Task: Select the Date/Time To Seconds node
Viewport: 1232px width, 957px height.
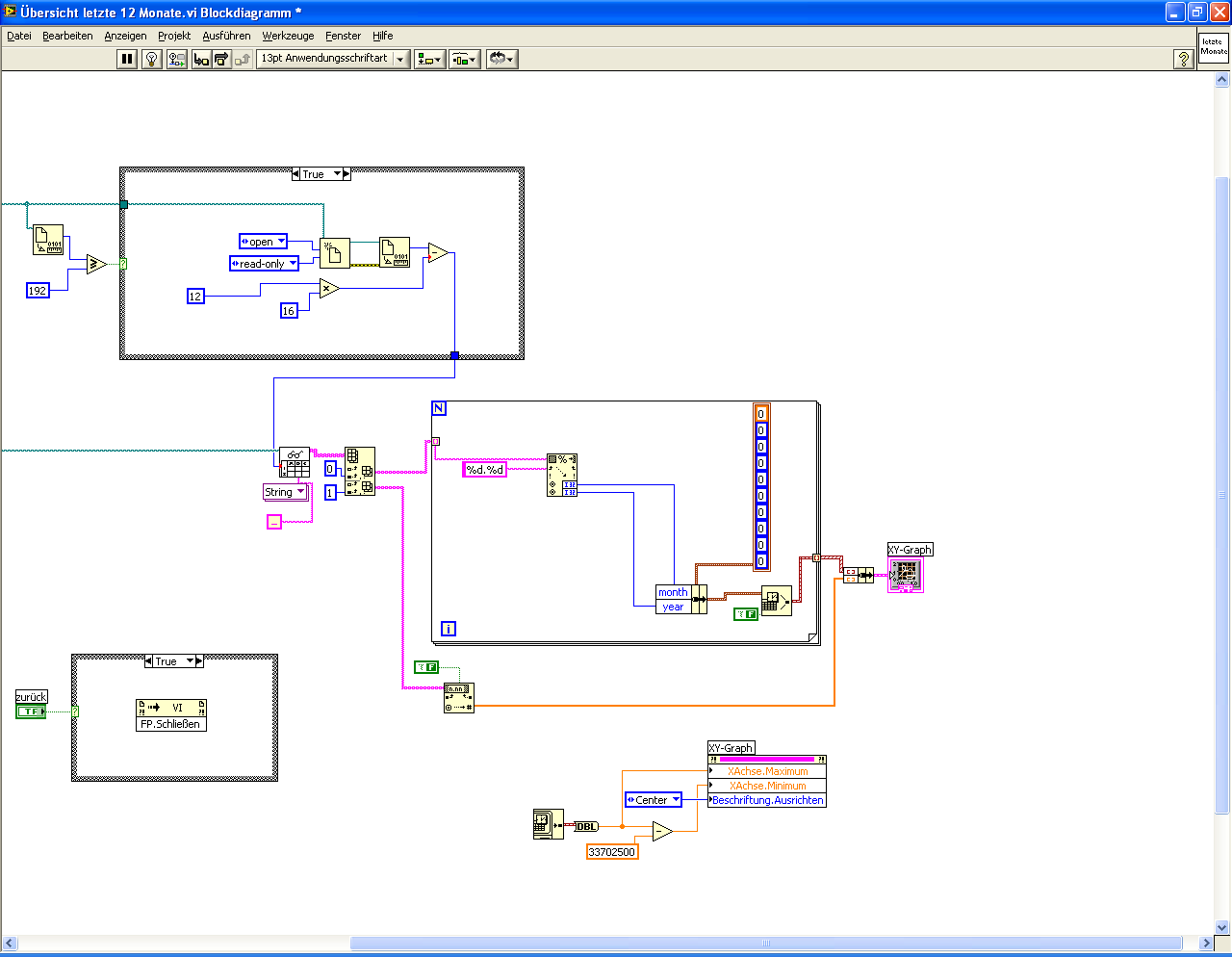Action: (777, 601)
